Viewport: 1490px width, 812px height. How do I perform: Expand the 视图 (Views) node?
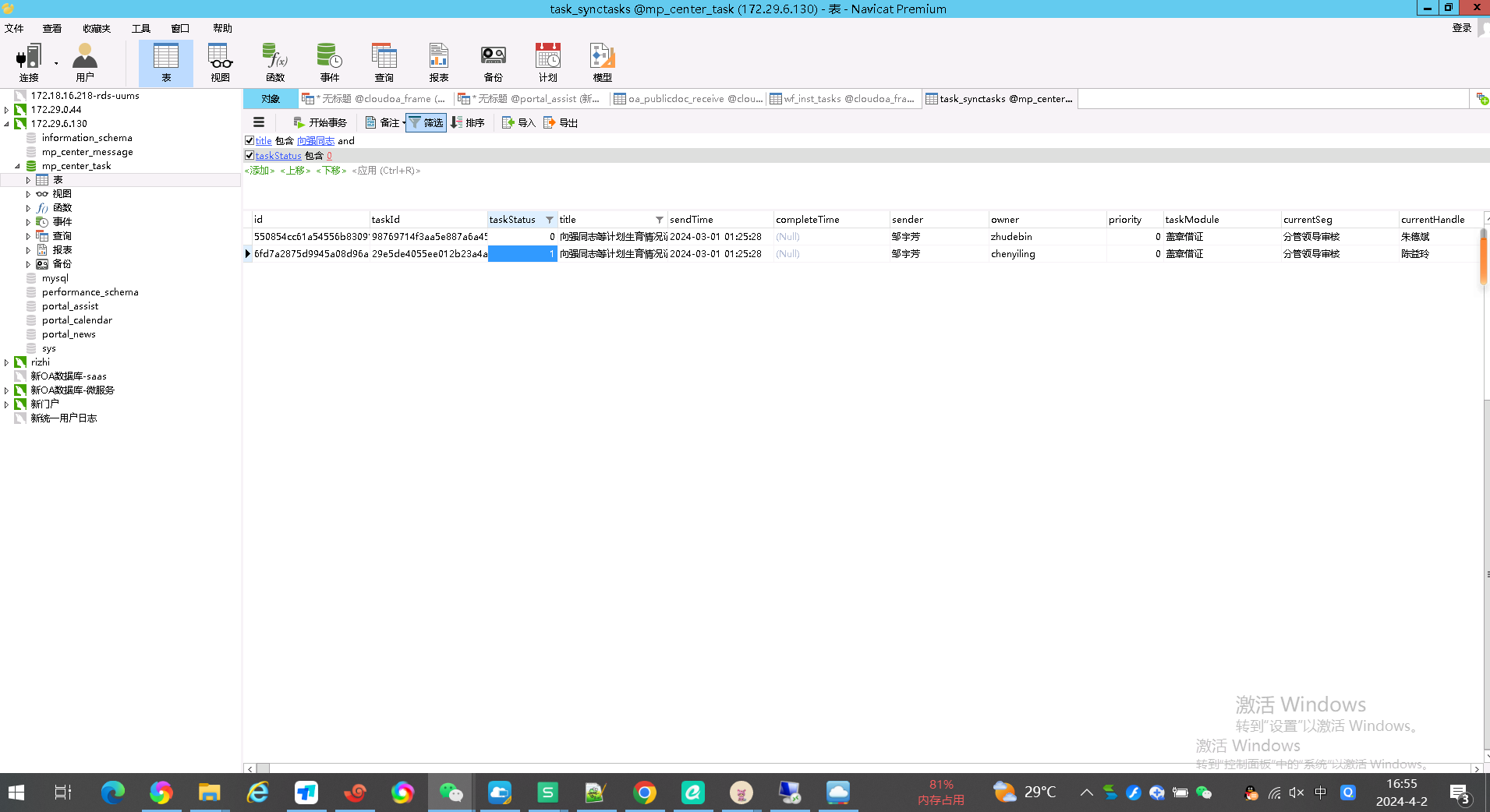click(x=29, y=194)
